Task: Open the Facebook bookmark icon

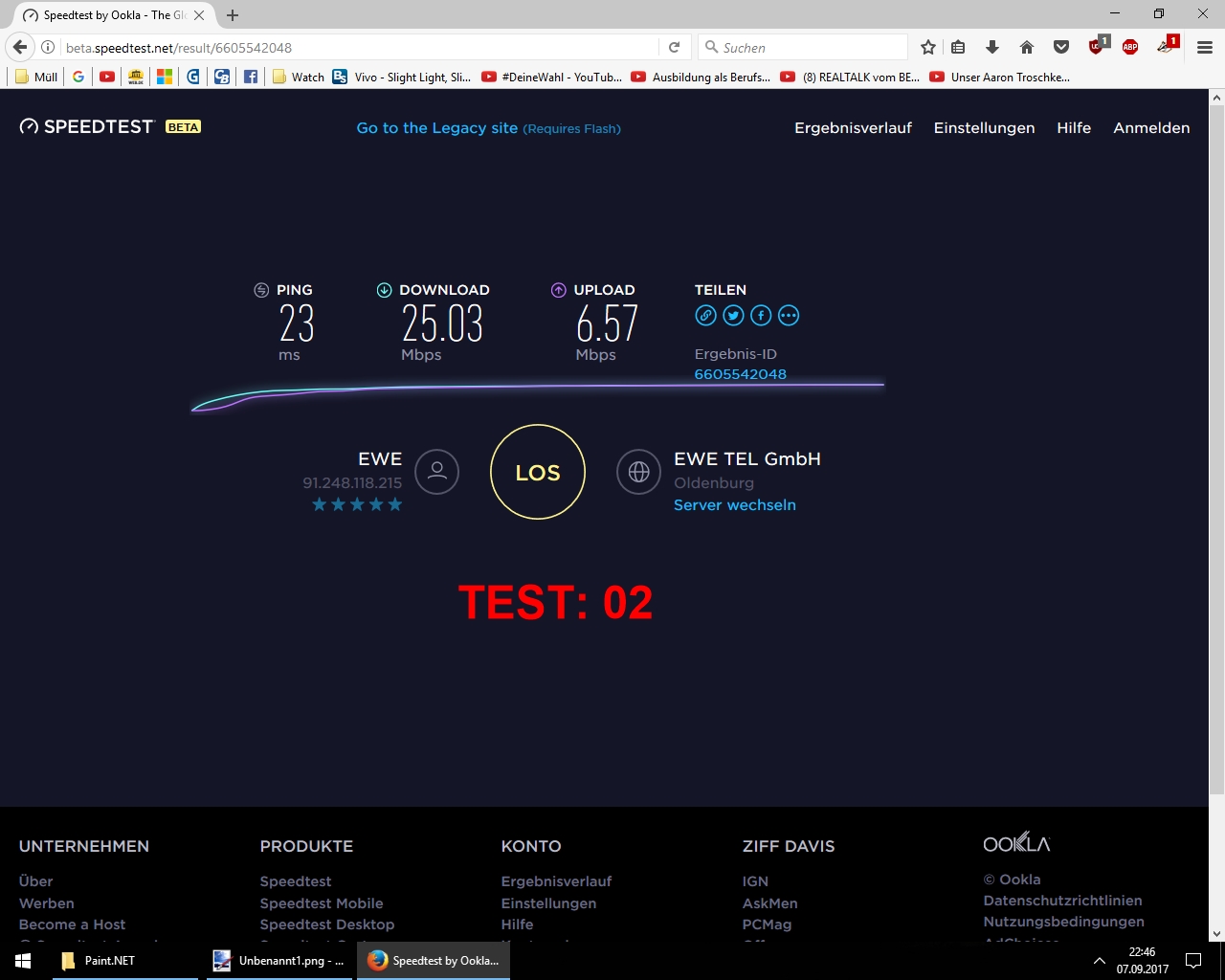Action: click(x=251, y=77)
